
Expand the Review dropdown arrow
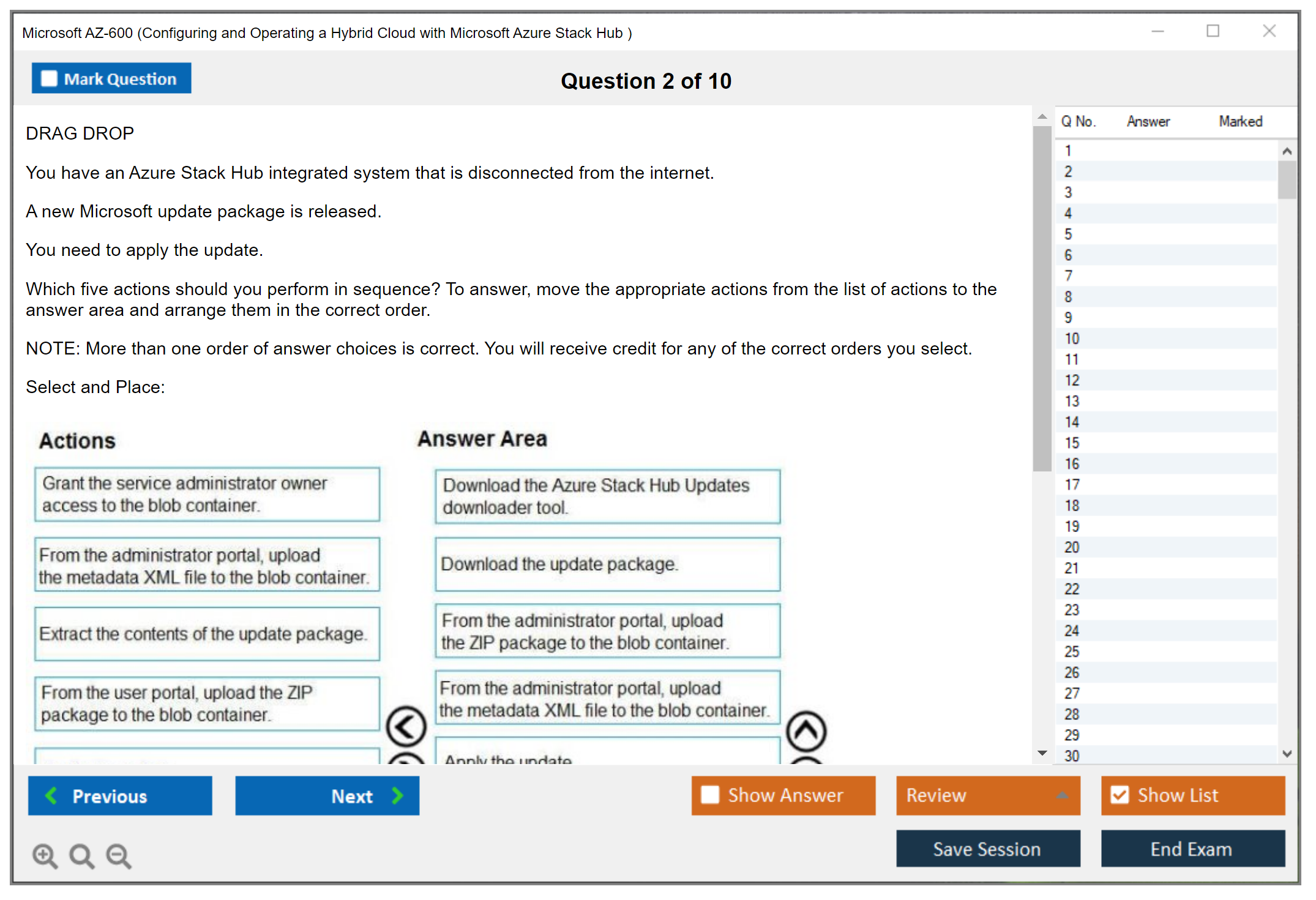1062,795
